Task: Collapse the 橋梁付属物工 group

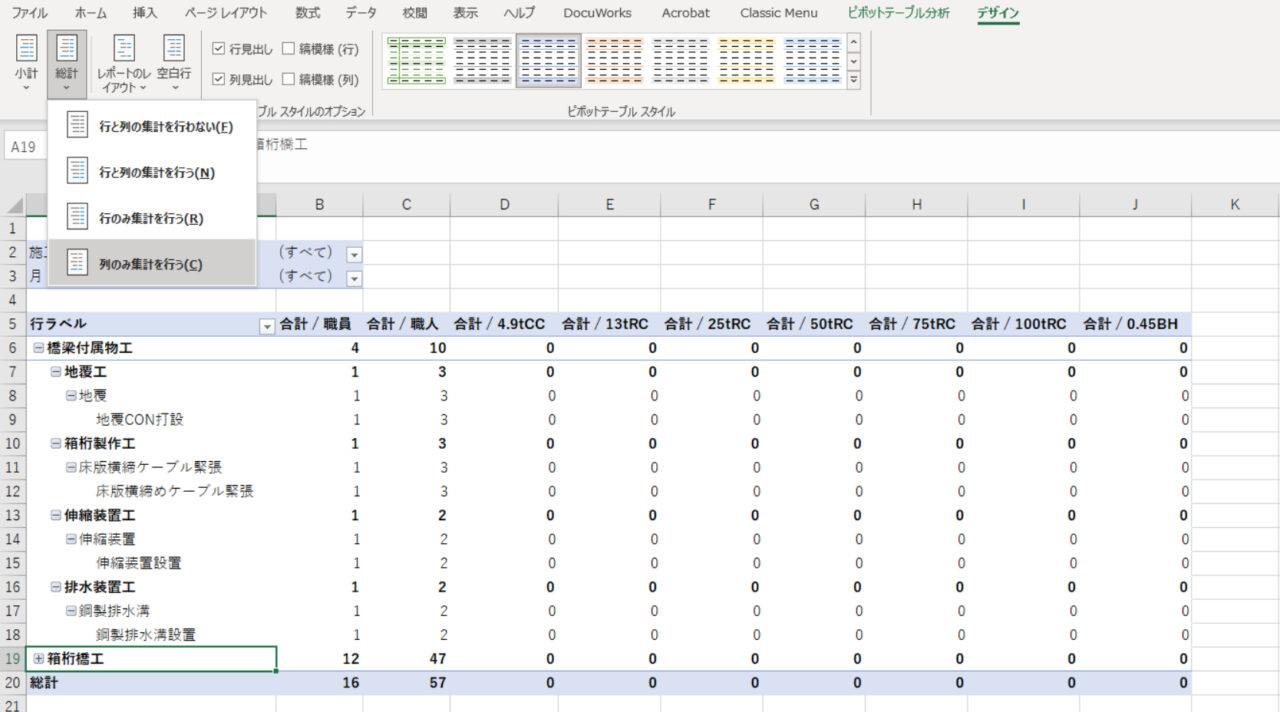Action: tap(39, 348)
